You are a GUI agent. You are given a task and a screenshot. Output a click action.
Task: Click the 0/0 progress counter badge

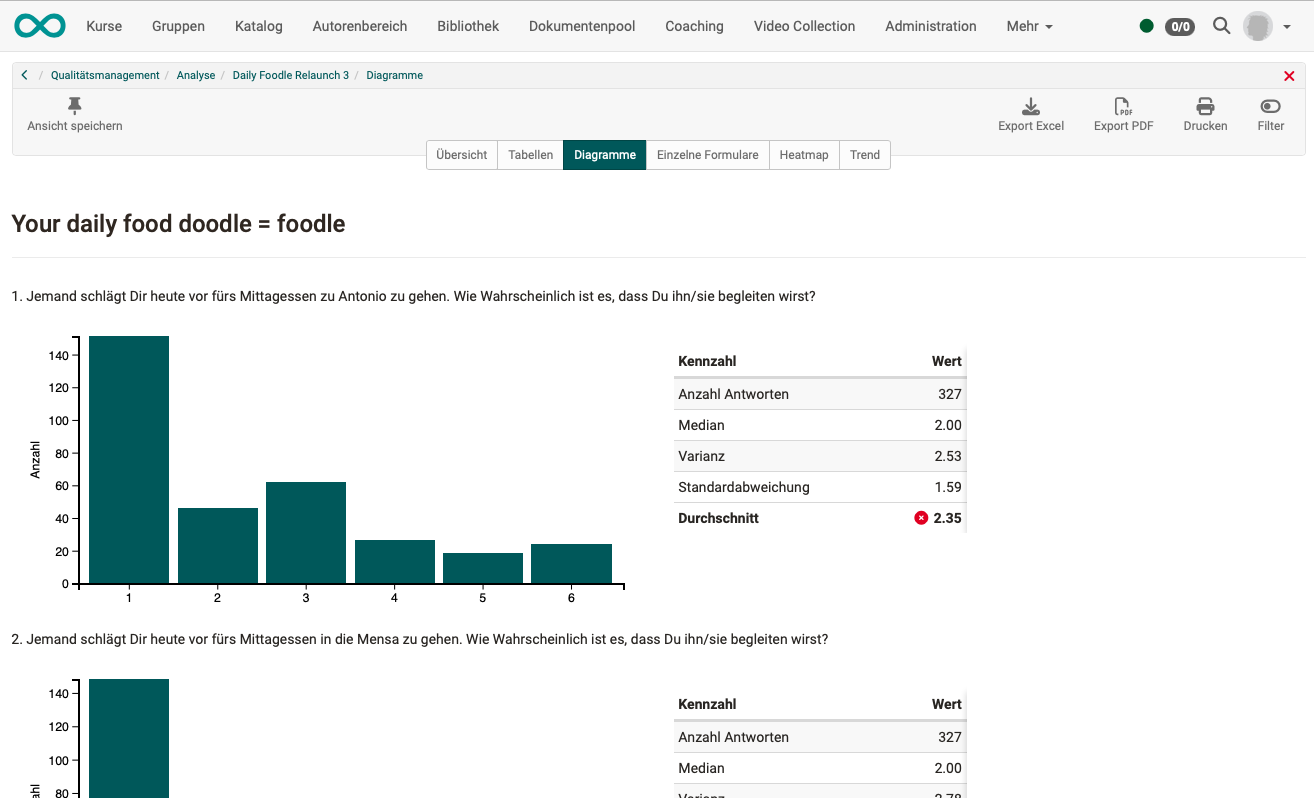1180,26
